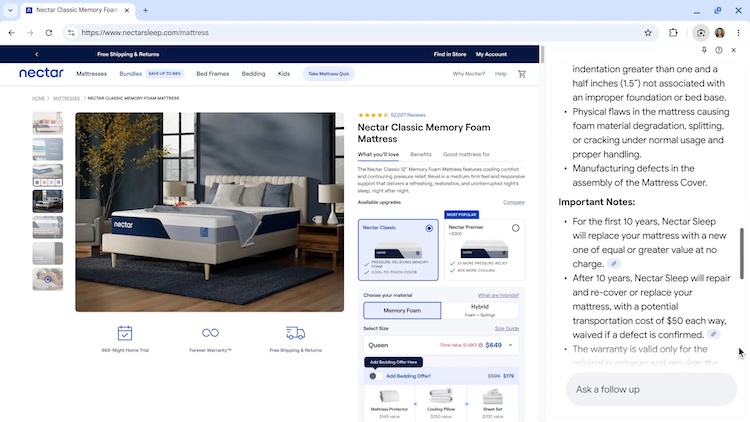Click the MATTRESSES breadcrumb
This screenshot has height=422, width=750.
66,98
